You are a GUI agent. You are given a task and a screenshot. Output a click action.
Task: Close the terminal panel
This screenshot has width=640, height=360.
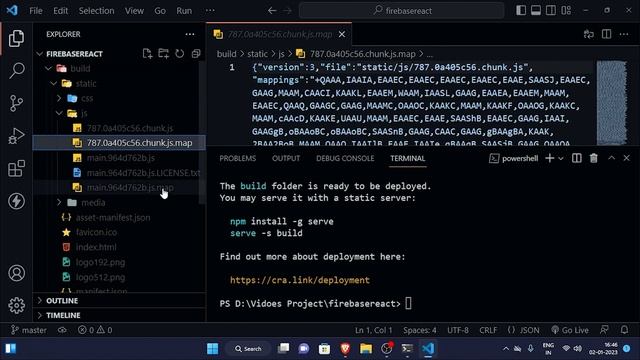click(x=627, y=158)
